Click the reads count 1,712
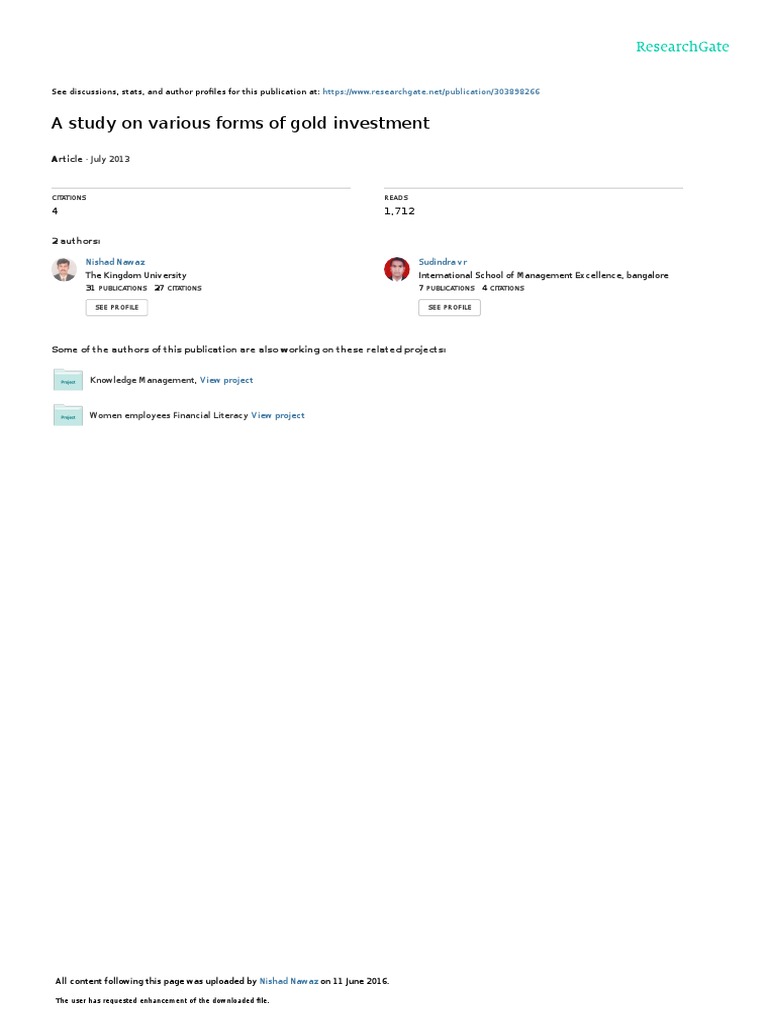The image size is (768, 1024). coord(399,211)
